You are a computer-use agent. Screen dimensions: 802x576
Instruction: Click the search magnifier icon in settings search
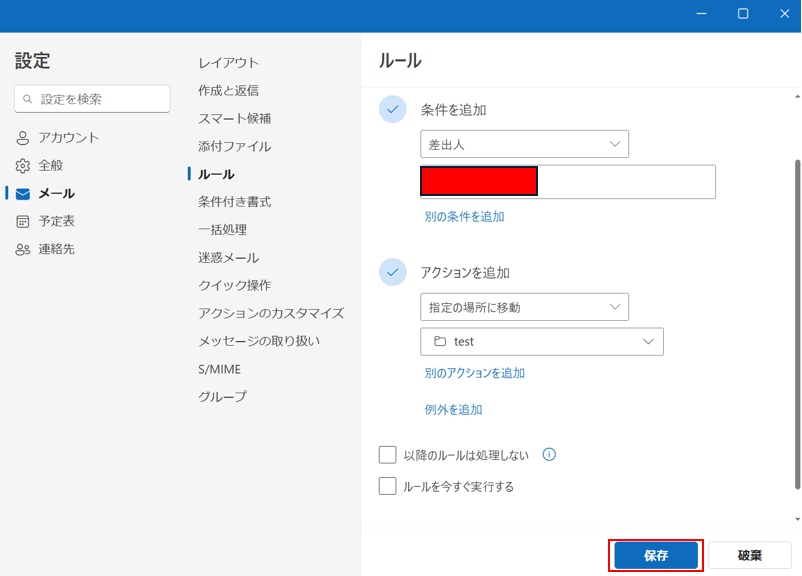point(28,99)
